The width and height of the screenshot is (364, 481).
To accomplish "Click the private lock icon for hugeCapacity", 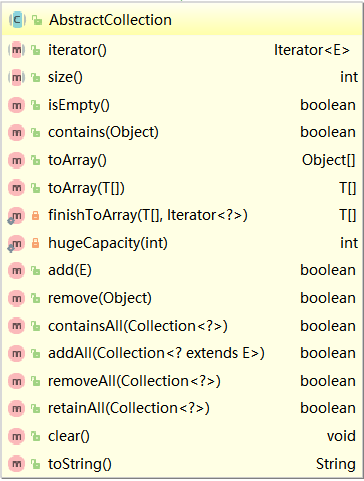I will [35, 243].
